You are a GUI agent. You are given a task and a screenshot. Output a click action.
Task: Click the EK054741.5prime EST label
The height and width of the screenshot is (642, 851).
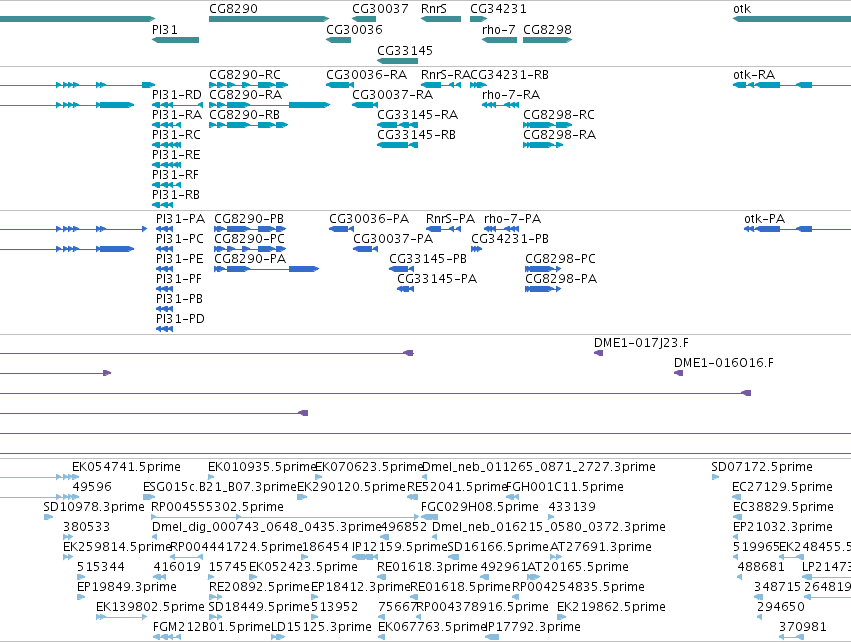(x=126, y=467)
